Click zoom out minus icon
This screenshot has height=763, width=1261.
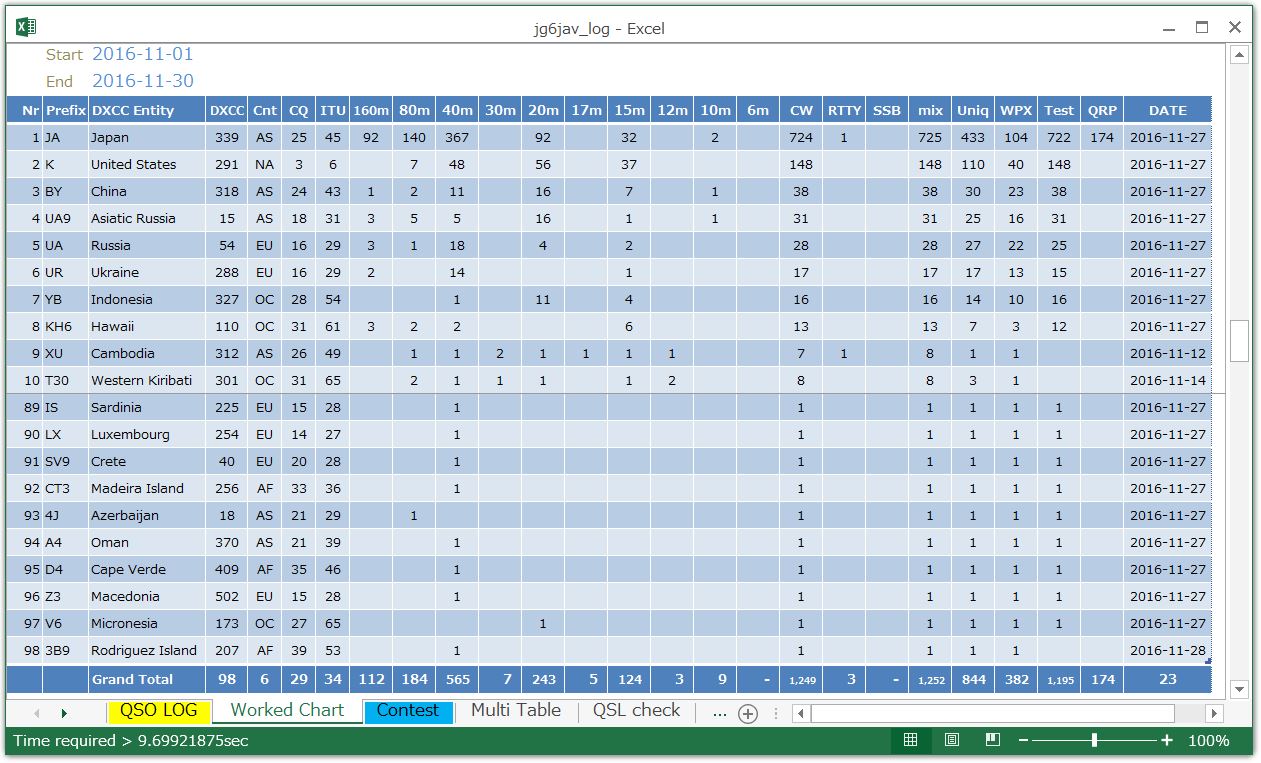tap(1025, 741)
